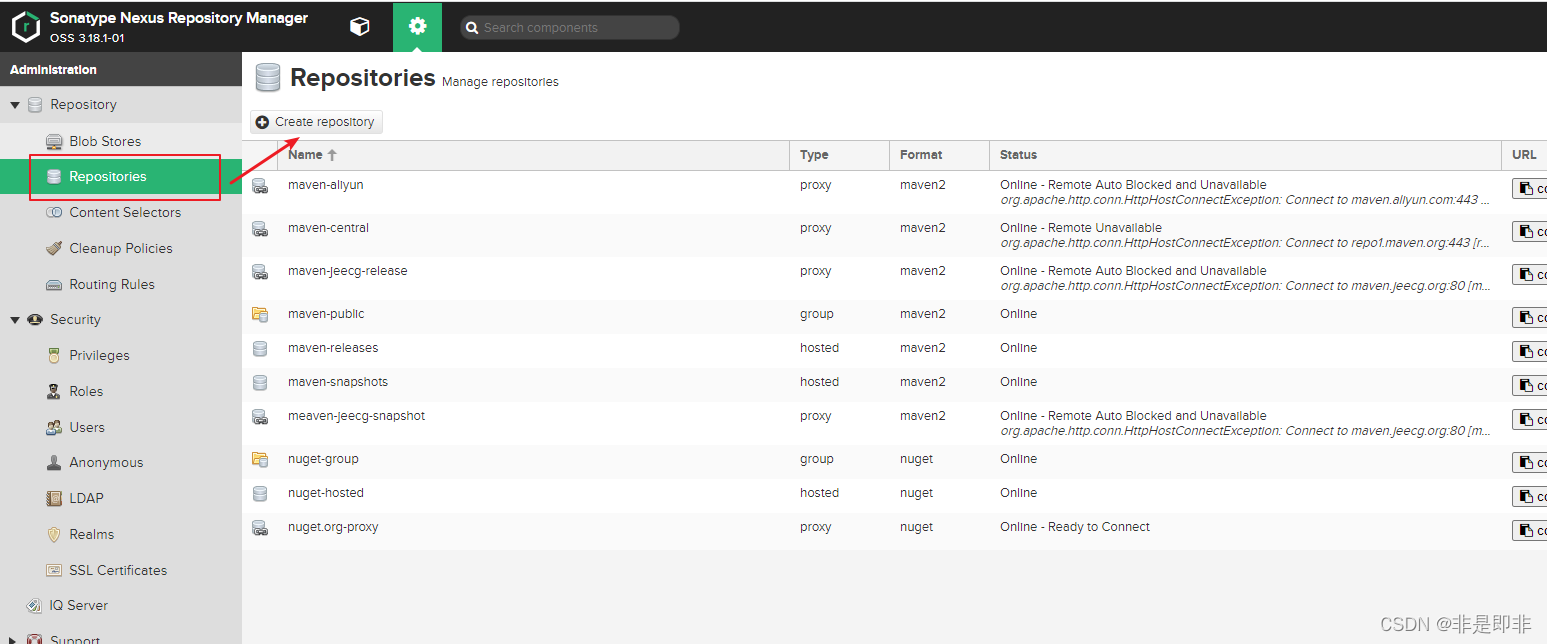Open Cleanup Policies in sidebar
This screenshot has height=644, width=1547.
121,248
